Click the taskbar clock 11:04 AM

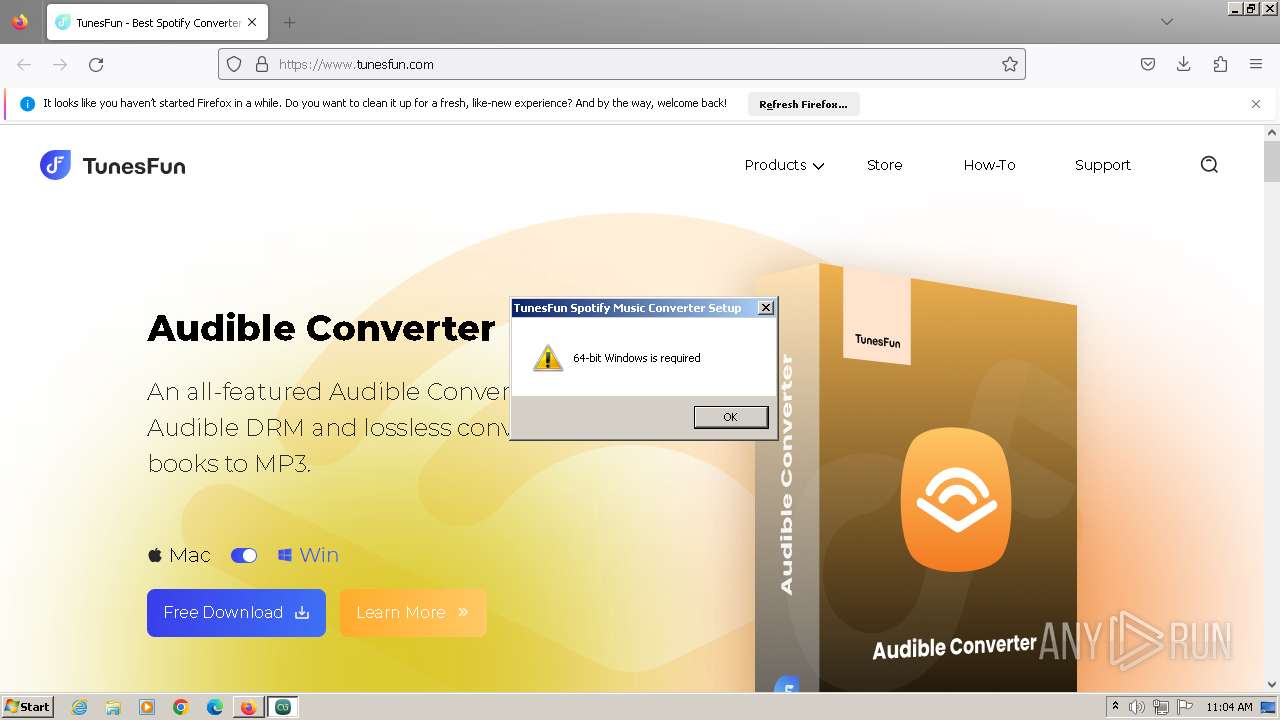pos(1229,707)
